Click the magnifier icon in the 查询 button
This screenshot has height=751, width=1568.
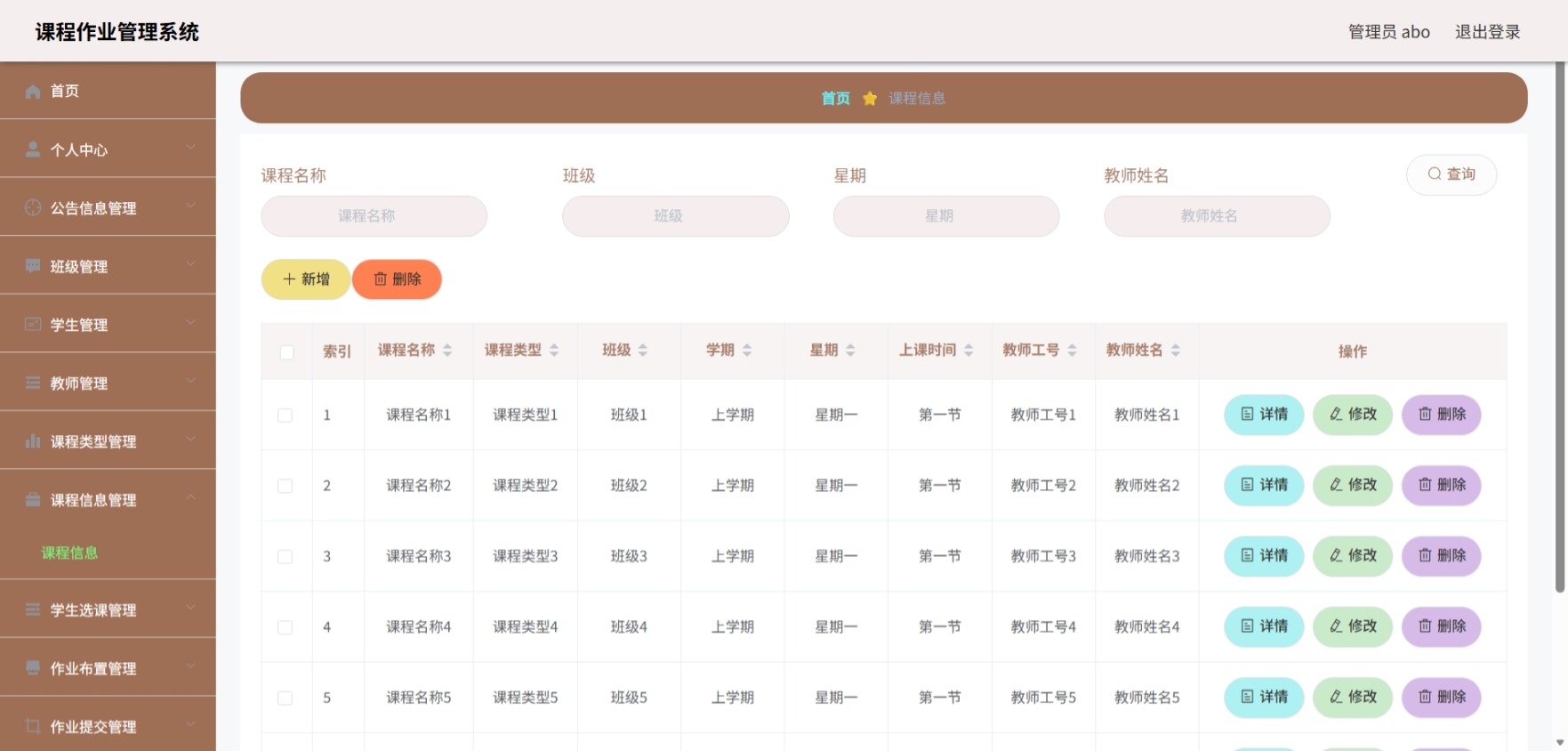[1435, 174]
